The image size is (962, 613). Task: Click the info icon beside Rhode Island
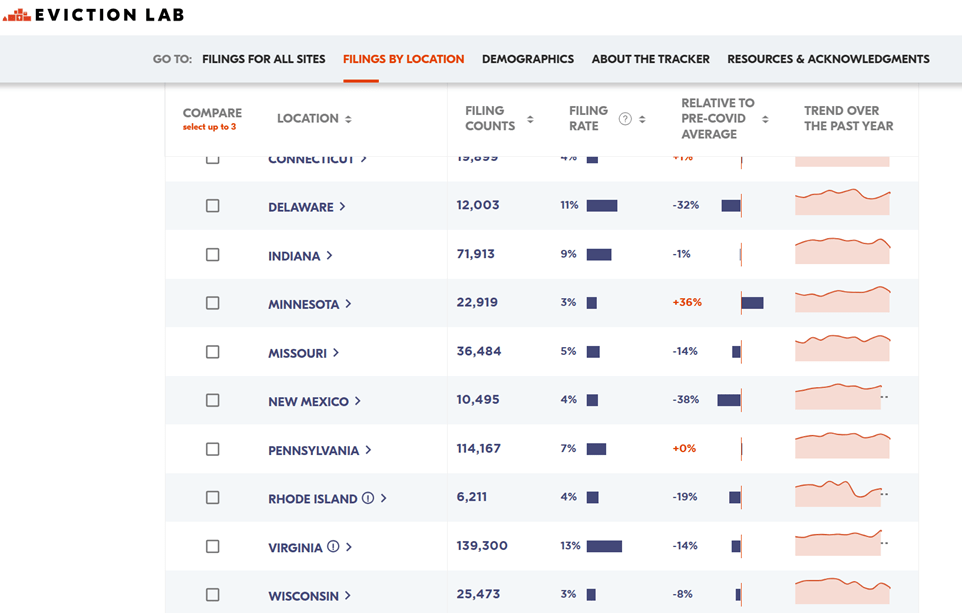pyautogui.click(x=368, y=498)
